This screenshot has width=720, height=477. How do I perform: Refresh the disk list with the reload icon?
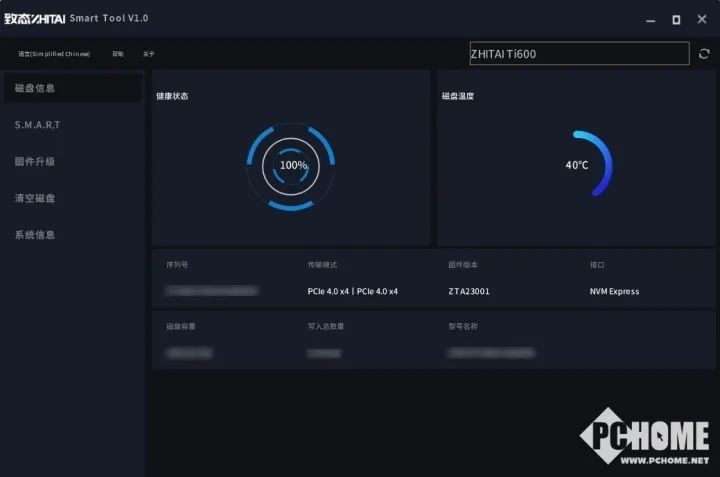(704, 54)
